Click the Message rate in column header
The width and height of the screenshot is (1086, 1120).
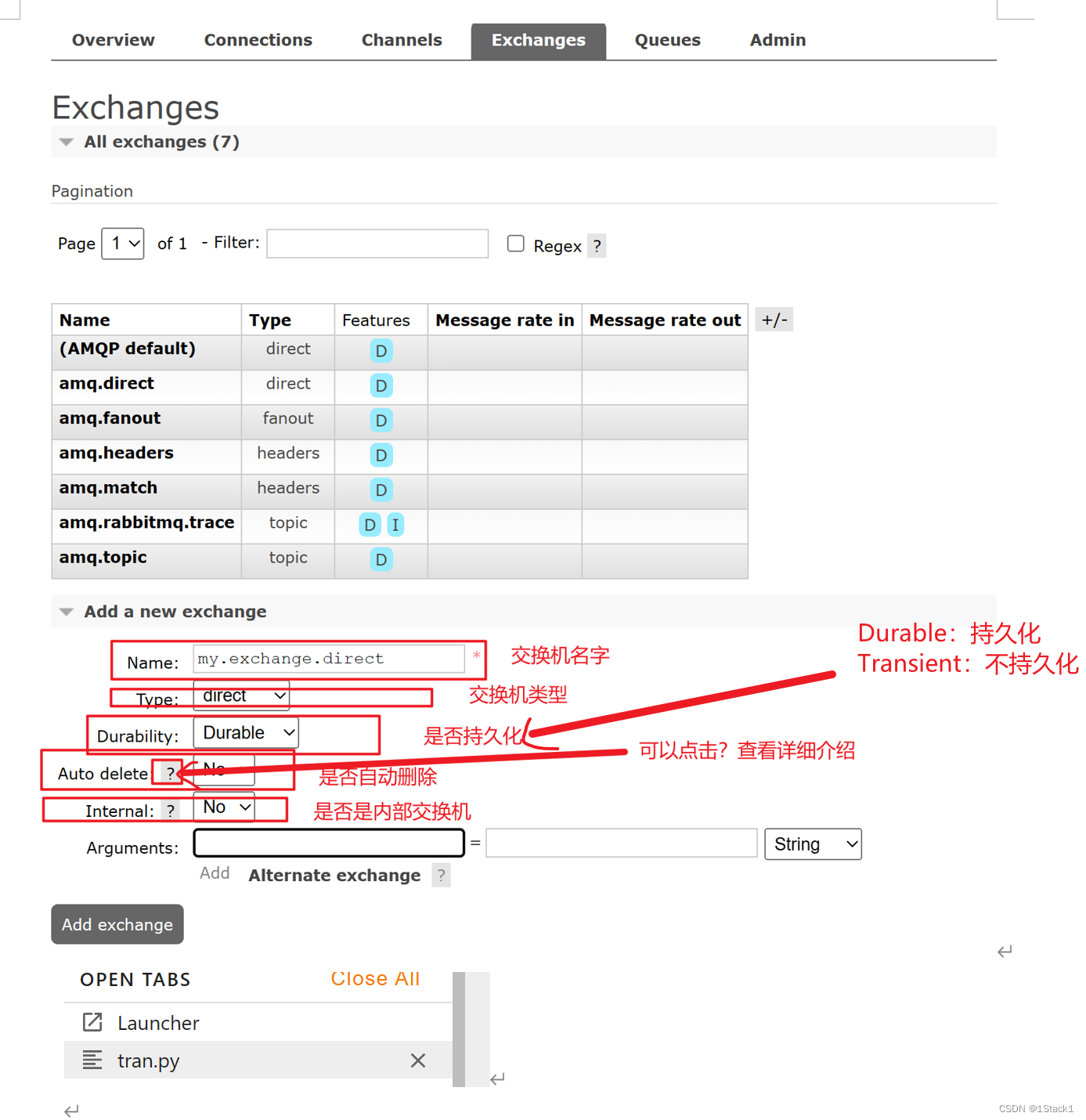point(505,320)
